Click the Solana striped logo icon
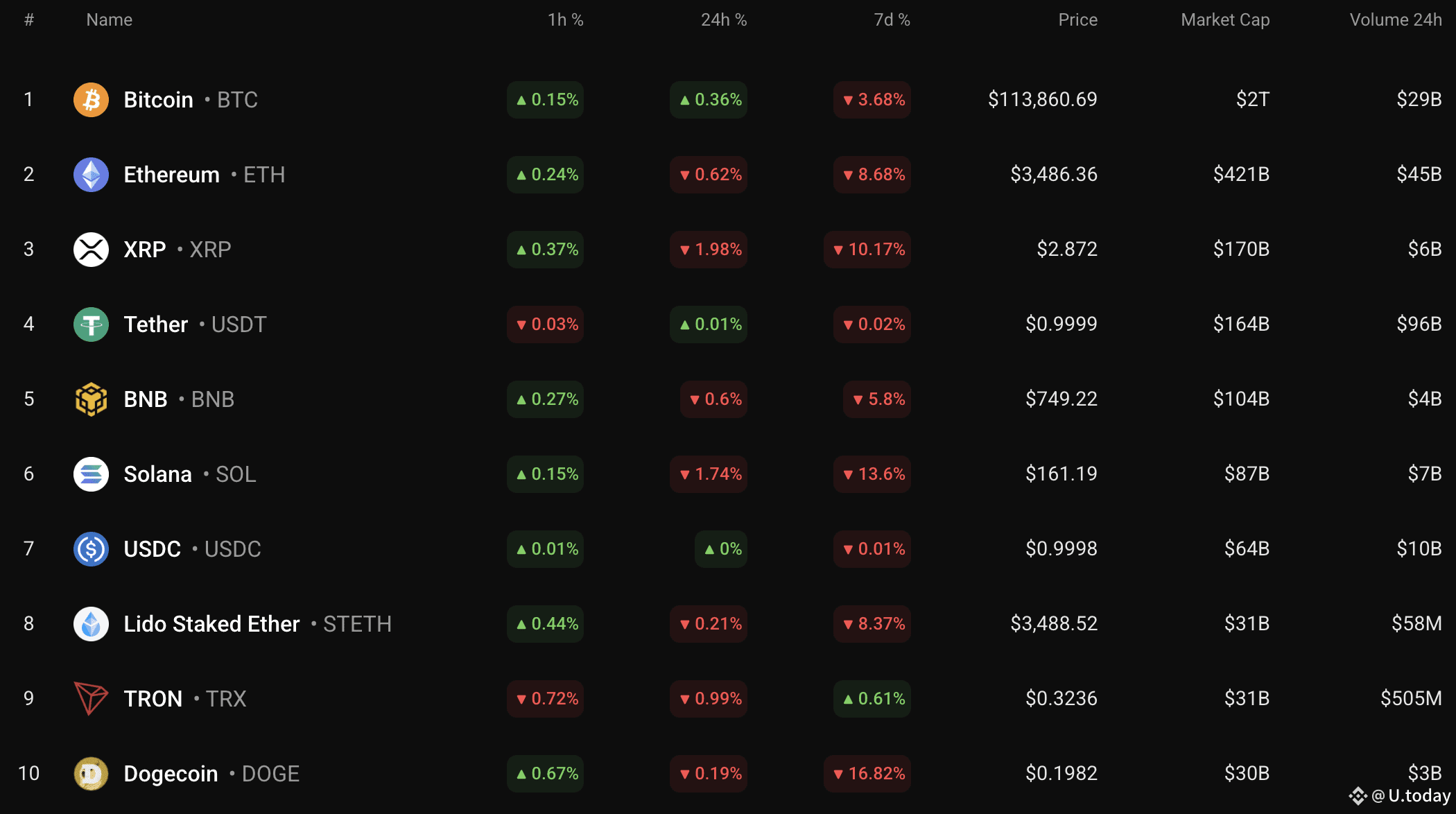 [91, 474]
